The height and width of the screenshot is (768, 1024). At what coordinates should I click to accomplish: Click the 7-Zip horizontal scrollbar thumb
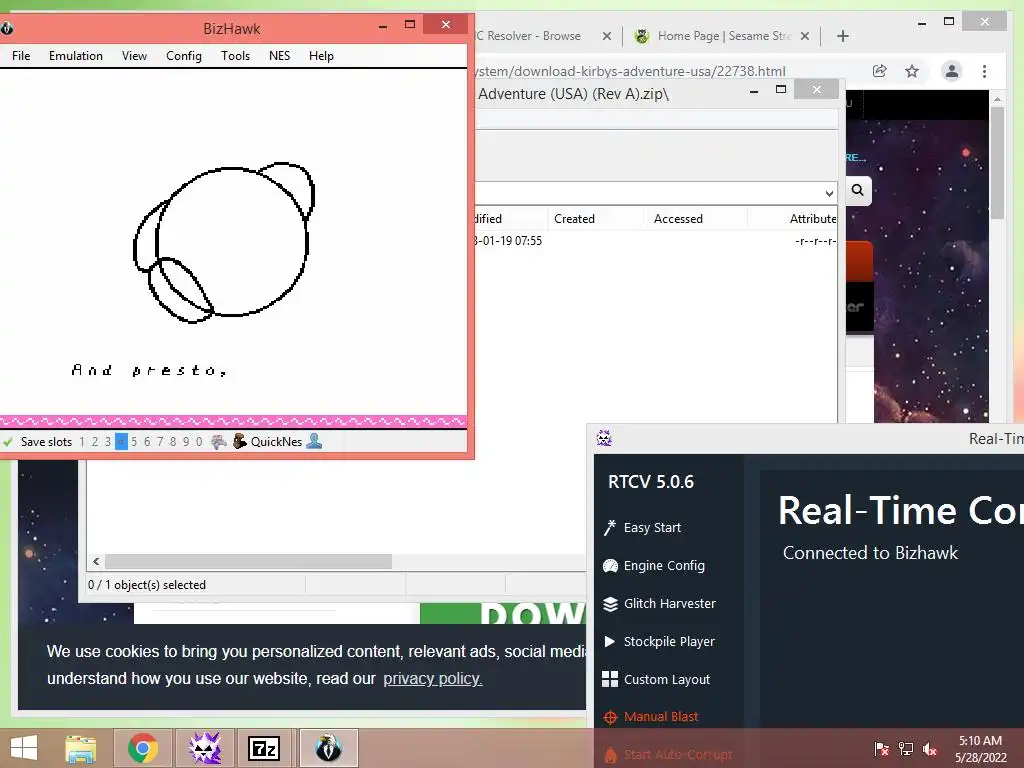(x=248, y=562)
